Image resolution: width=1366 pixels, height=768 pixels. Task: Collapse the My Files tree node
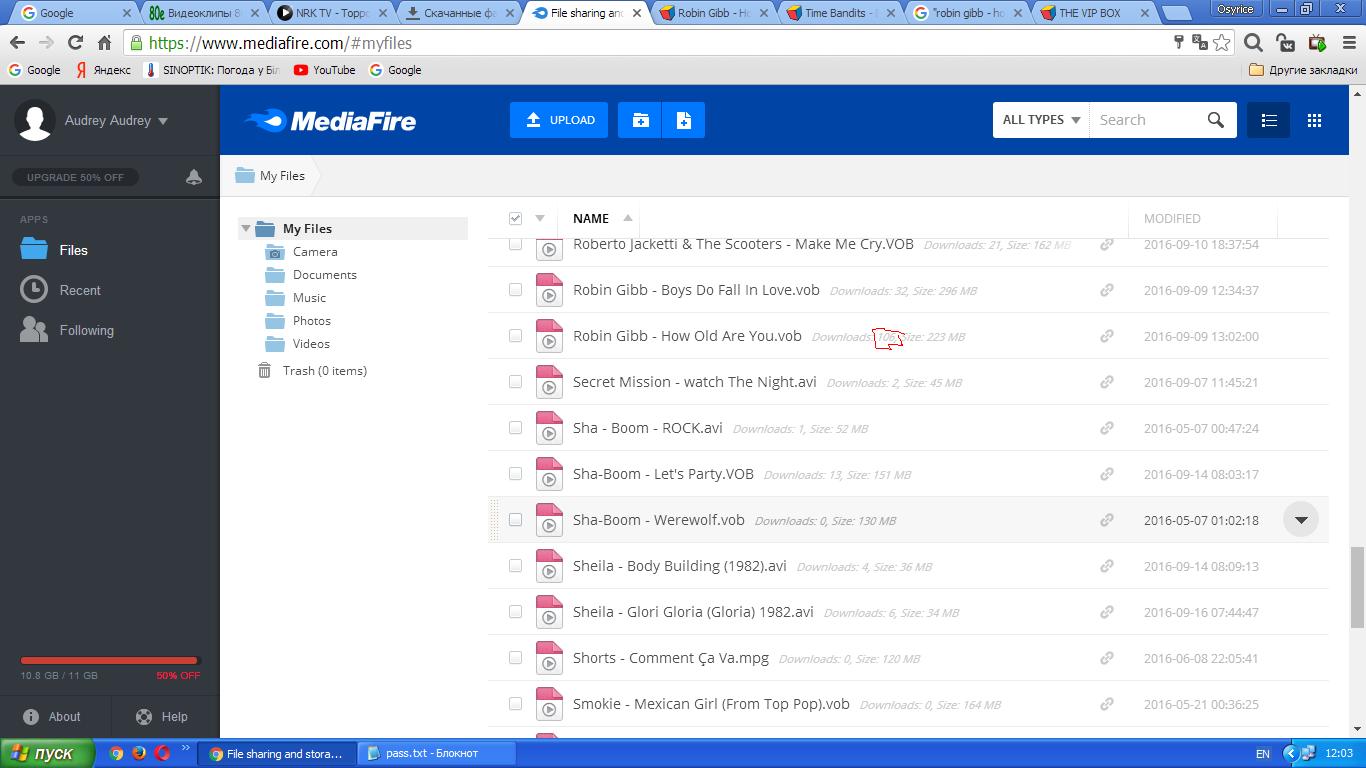[x=246, y=229]
